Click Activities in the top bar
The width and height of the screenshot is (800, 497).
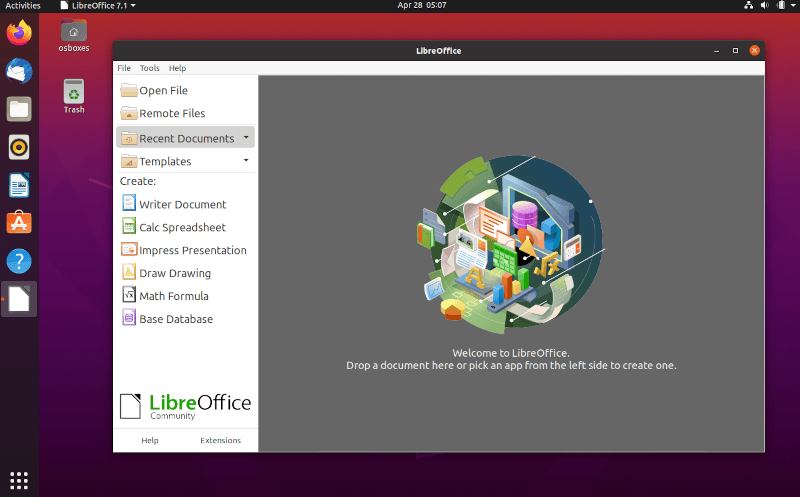[22, 6]
